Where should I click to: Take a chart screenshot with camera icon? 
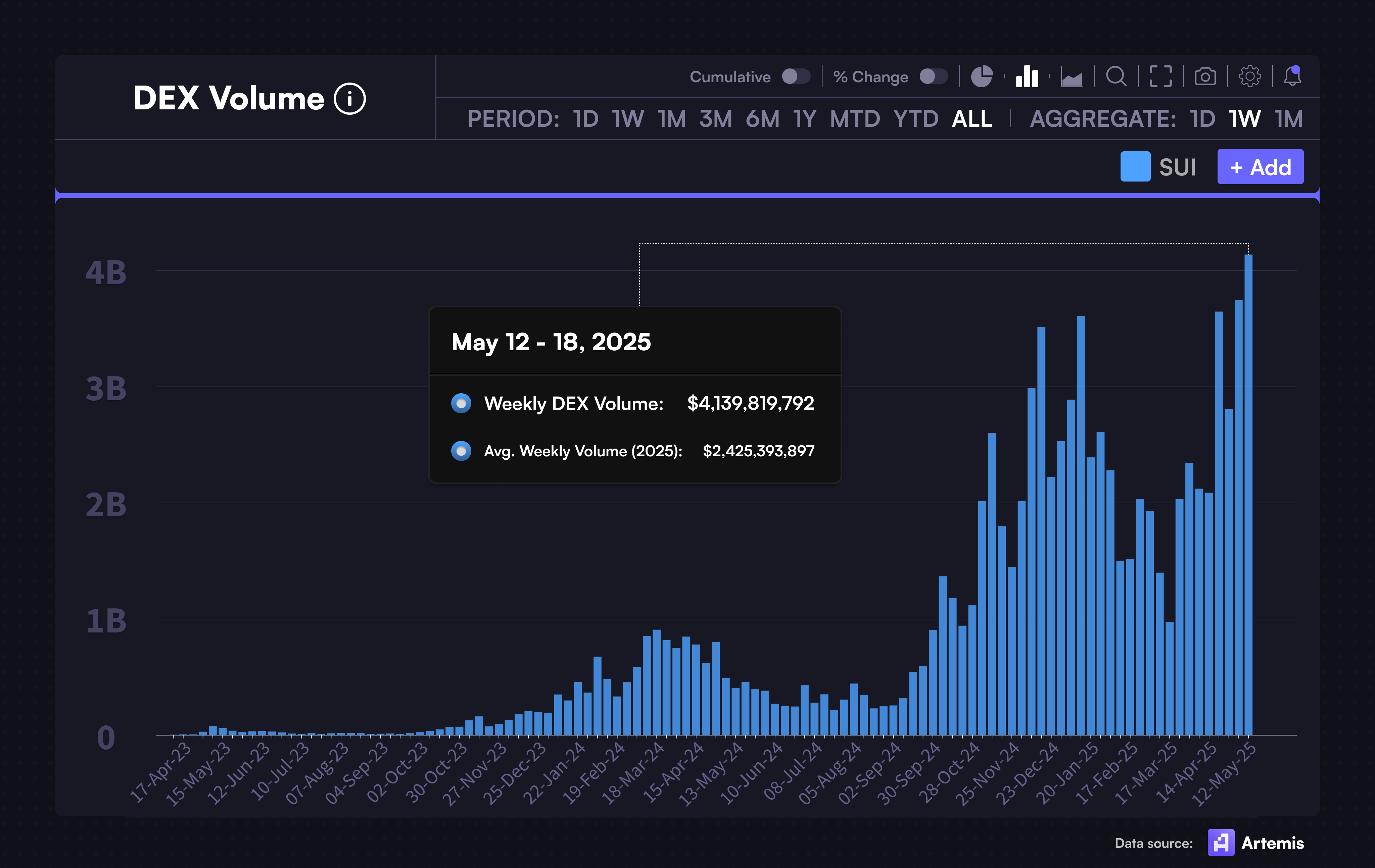(x=1205, y=76)
